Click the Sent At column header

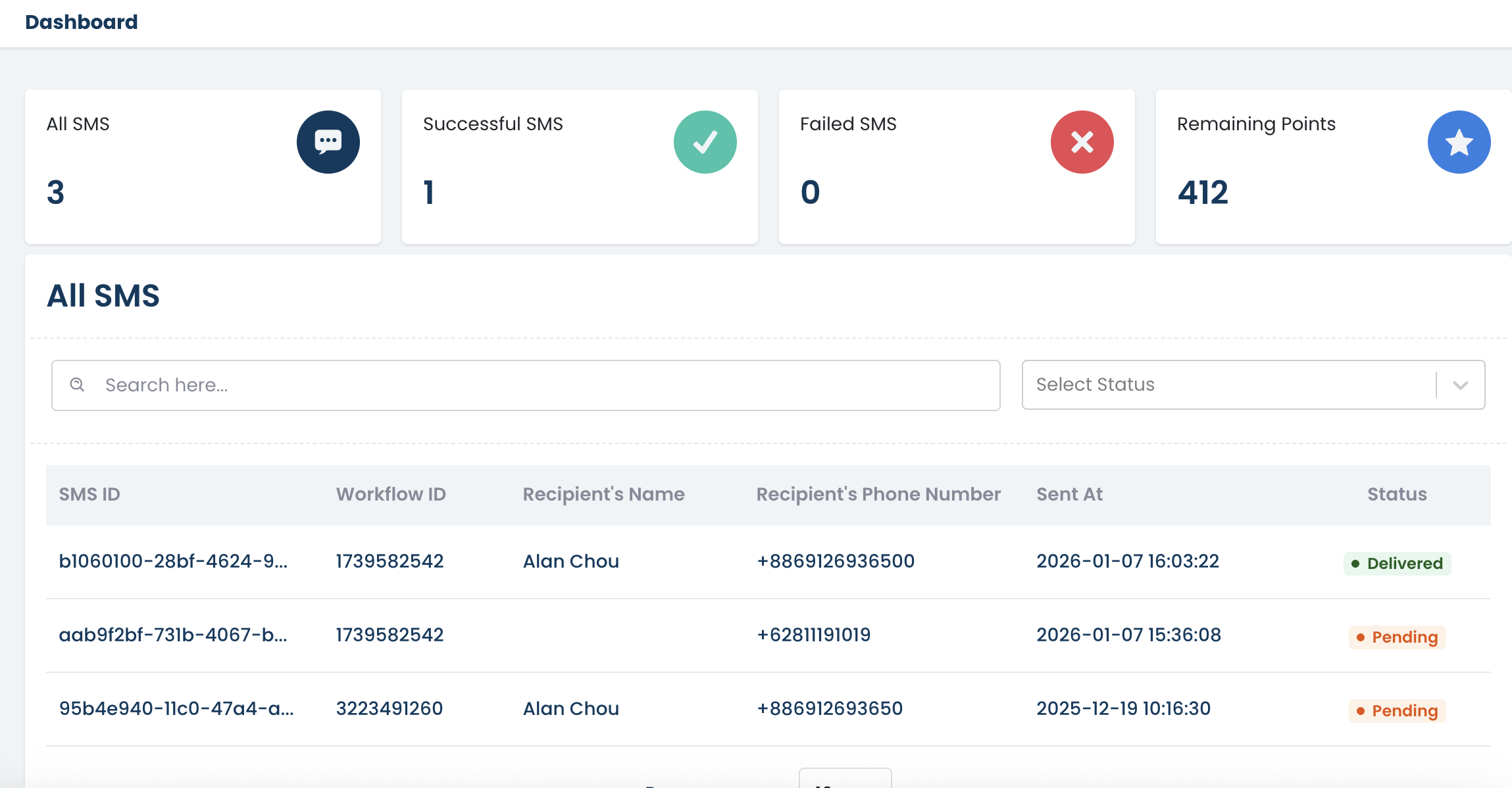1069,495
